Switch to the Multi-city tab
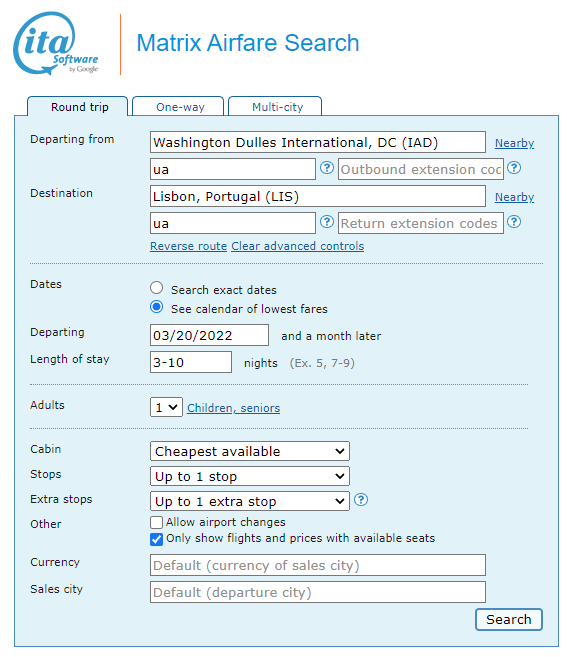Image resolution: width=567 pixels, height=657 pixels. tap(275, 106)
